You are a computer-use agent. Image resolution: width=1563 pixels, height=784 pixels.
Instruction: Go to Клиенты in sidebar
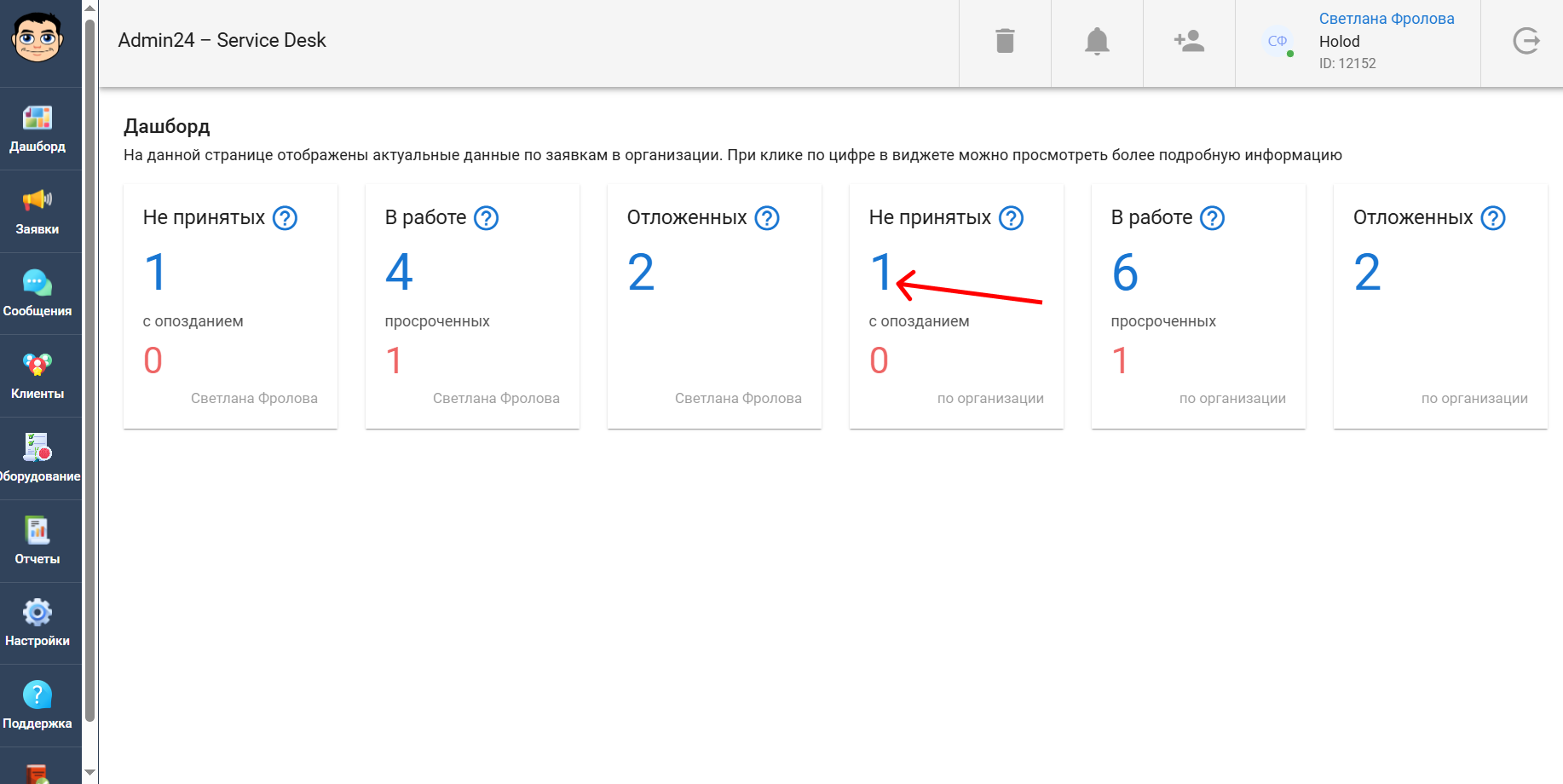(37, 376)
